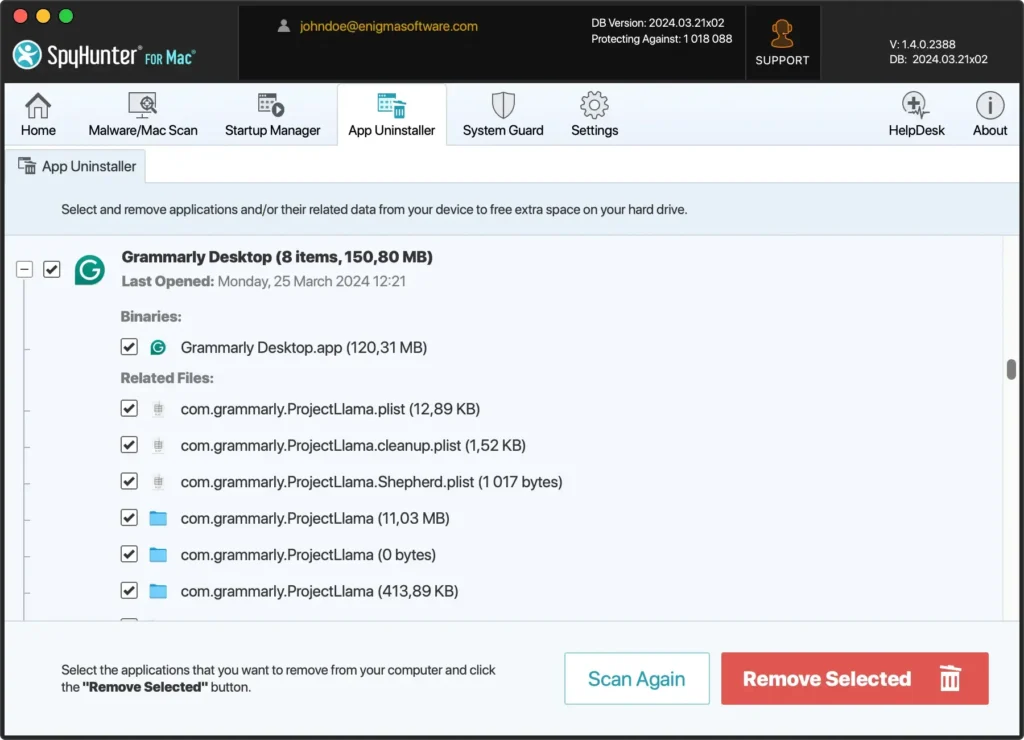Click the Scan Again button
The image size is (1024, 740).
(x=636, y=679)
